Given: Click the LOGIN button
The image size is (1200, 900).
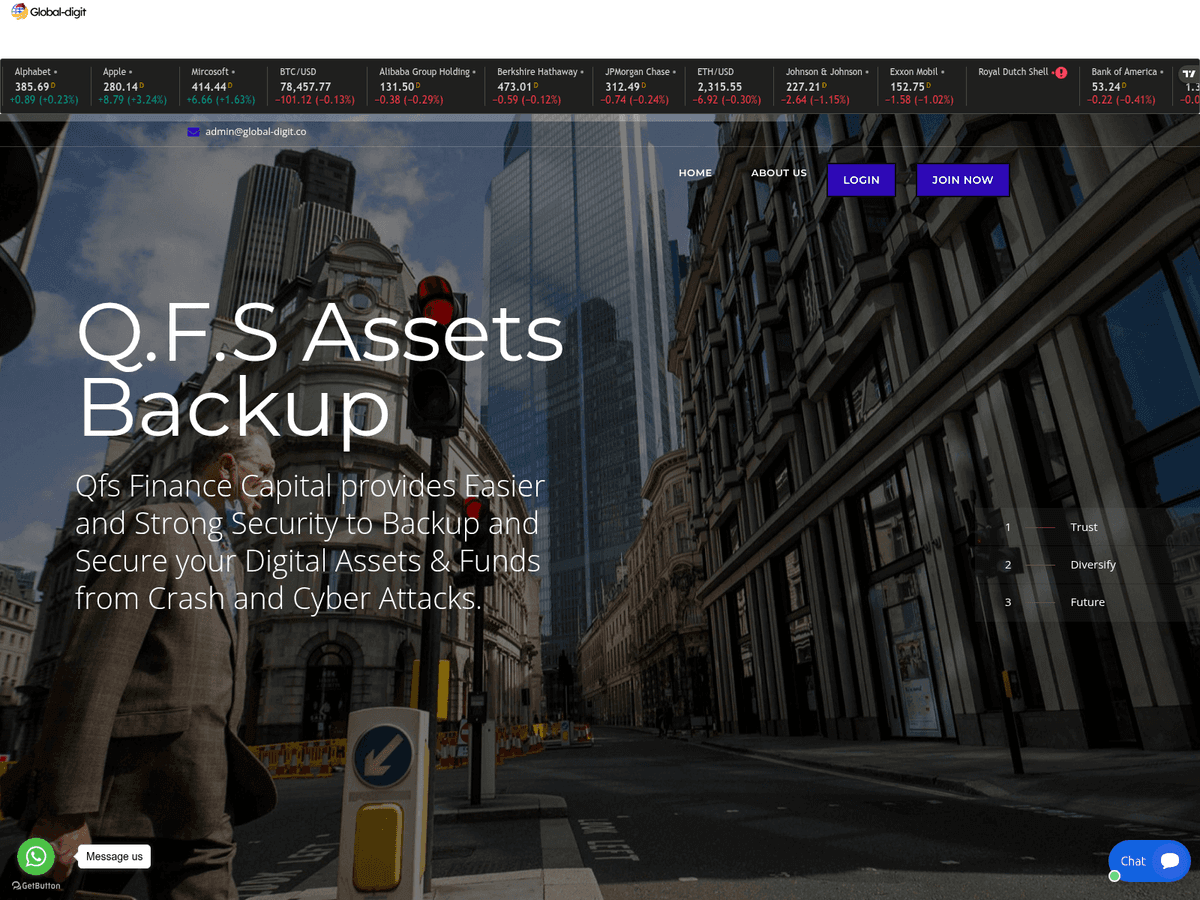Looking at the screenshot, I should coord(861,180).
